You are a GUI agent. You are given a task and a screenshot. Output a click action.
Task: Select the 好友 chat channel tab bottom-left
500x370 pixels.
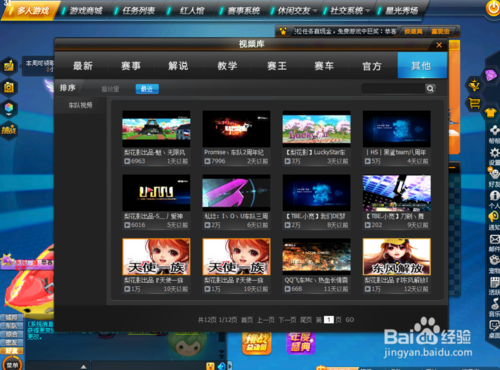pyautogui.click(x=12, y=351)
